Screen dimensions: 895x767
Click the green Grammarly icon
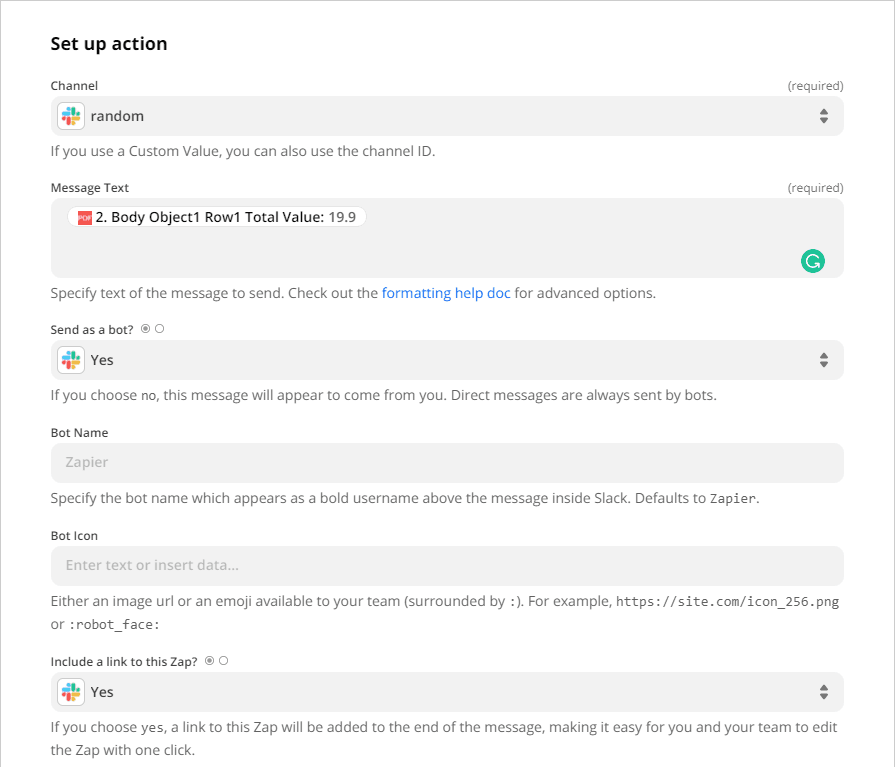[x=813, y=262]
